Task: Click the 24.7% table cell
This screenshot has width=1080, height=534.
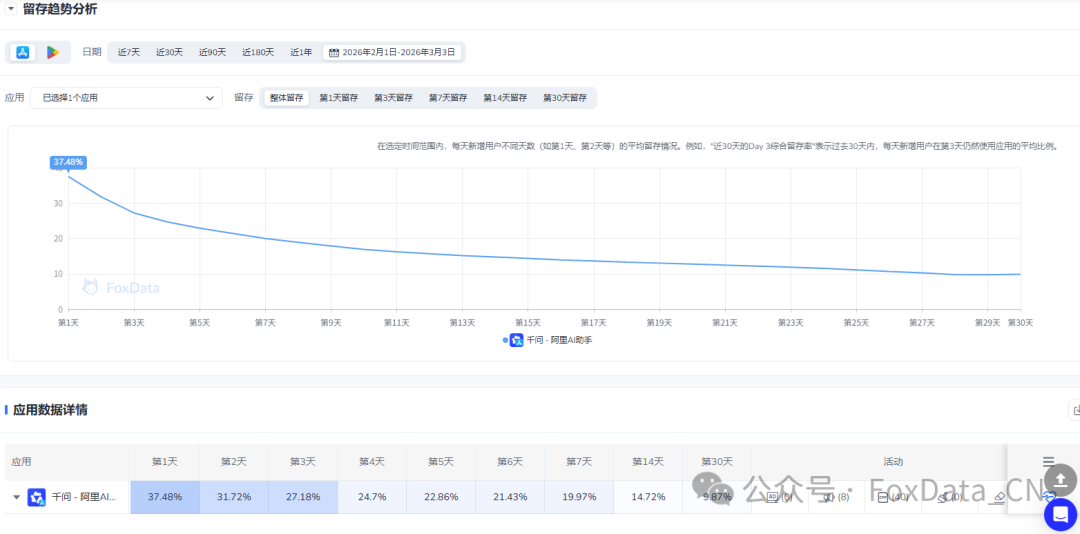Action: pos(372,497)
